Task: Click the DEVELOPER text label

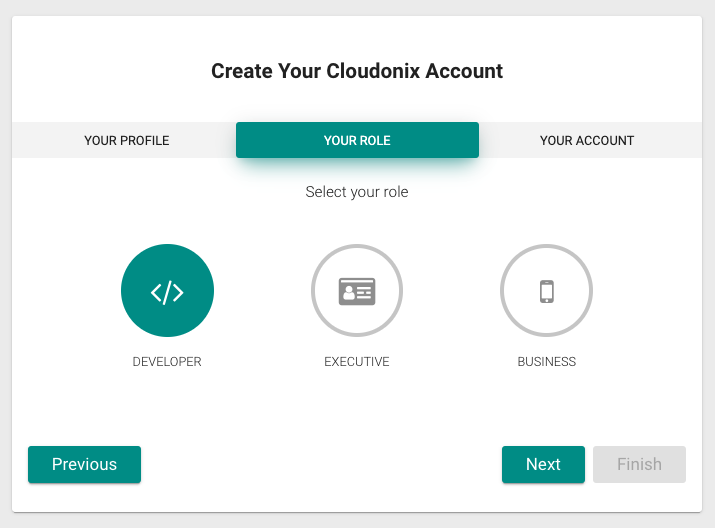Action: [x=167, y=362]
